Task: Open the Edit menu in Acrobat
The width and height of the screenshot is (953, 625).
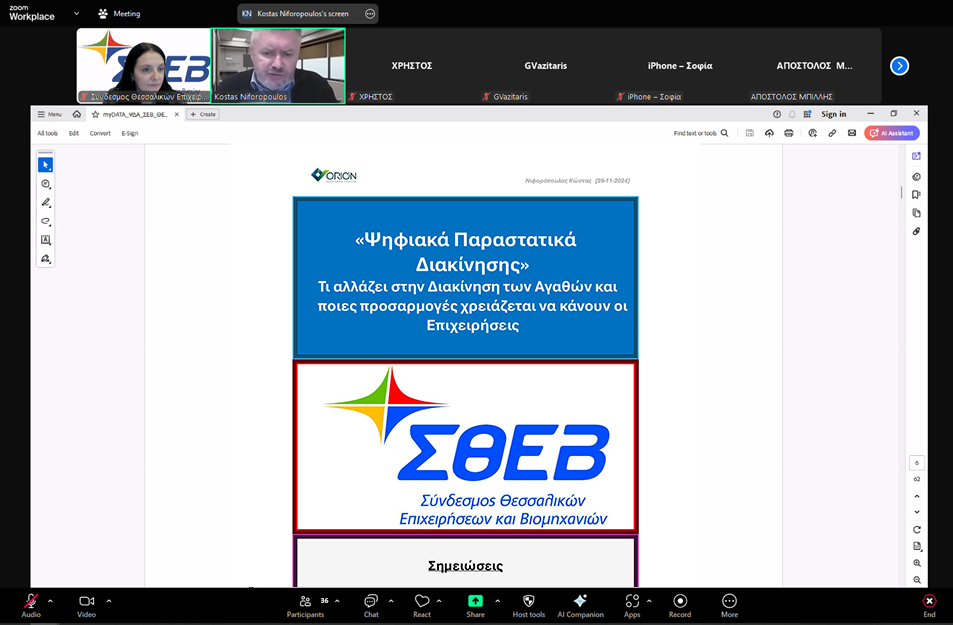Action: (74, 133)
